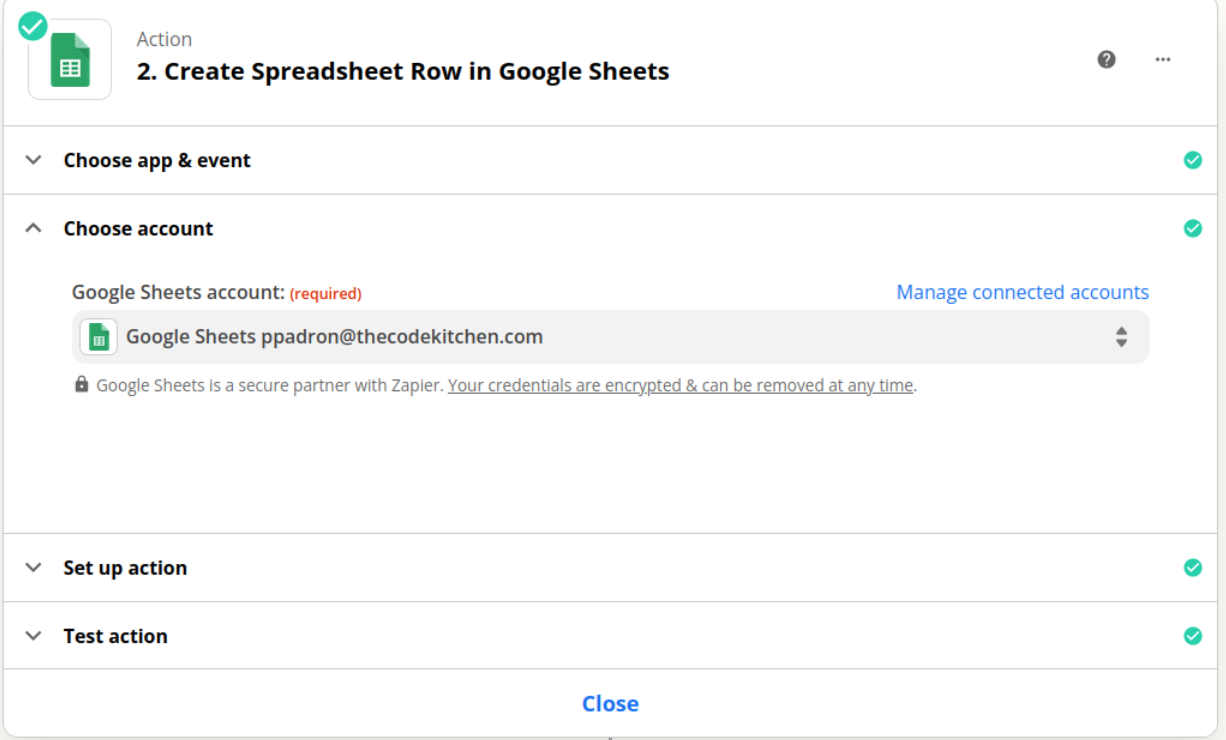Open the help question mark icon
The height and width of the screenshot is (740, 1226).
(1106, 59)
